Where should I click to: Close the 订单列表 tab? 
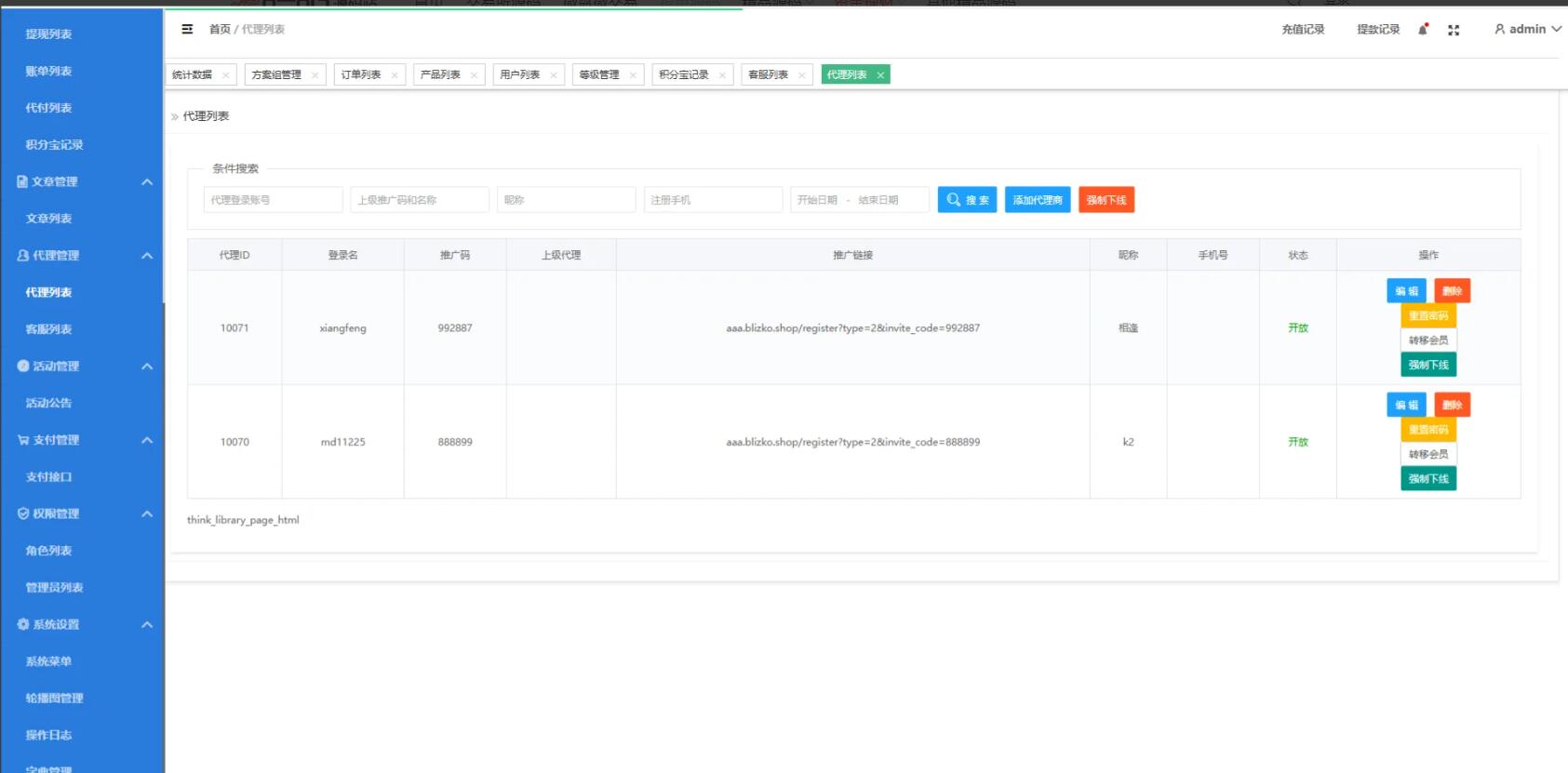395,75
